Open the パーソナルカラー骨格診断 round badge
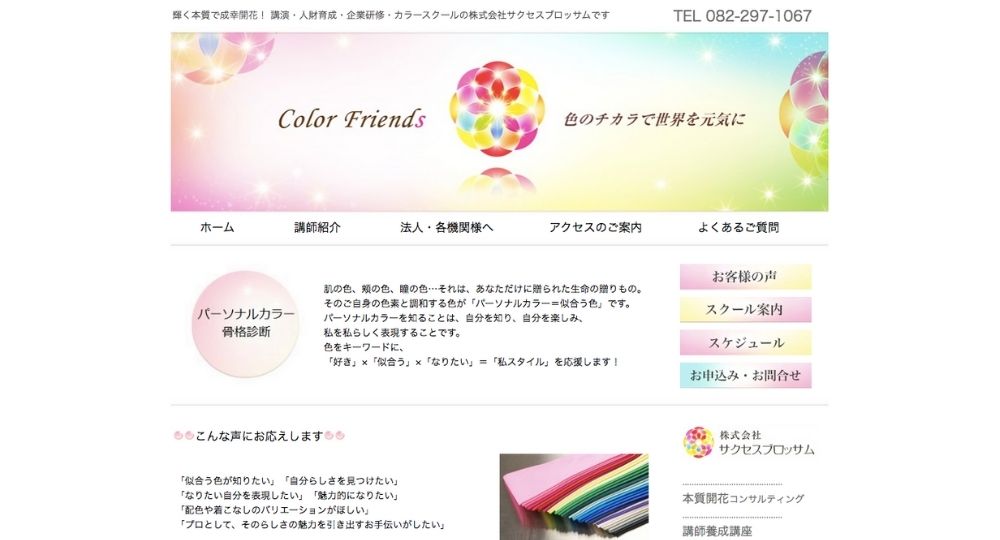Viewport: 1000px width, 540px height. (246, 324)
